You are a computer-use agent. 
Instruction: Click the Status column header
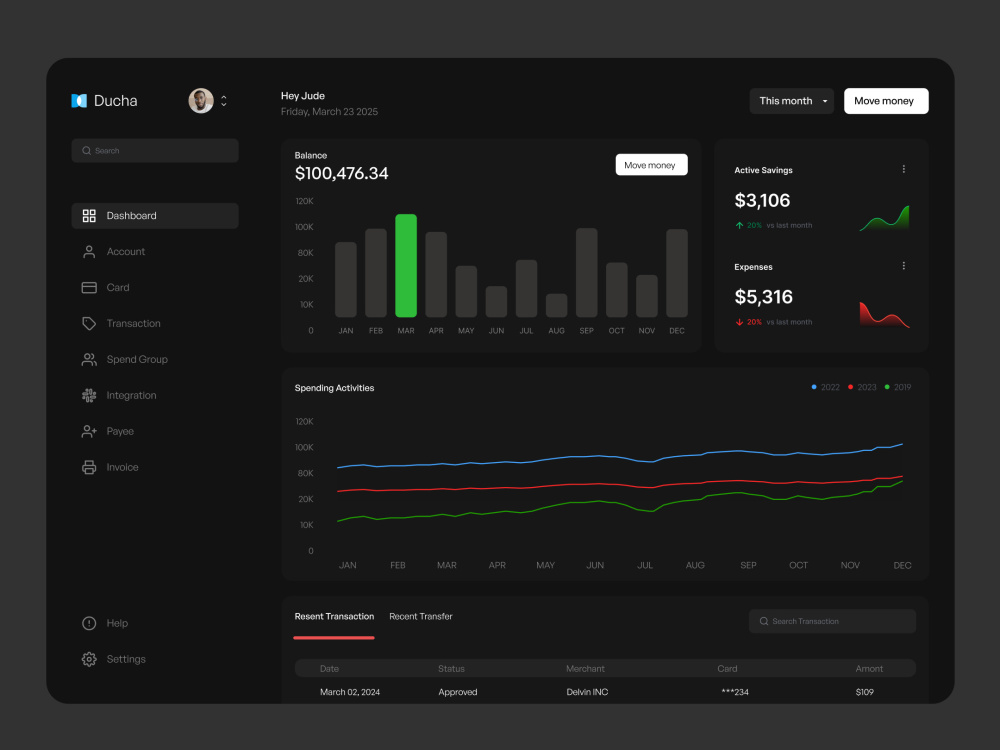click(452, 668)
